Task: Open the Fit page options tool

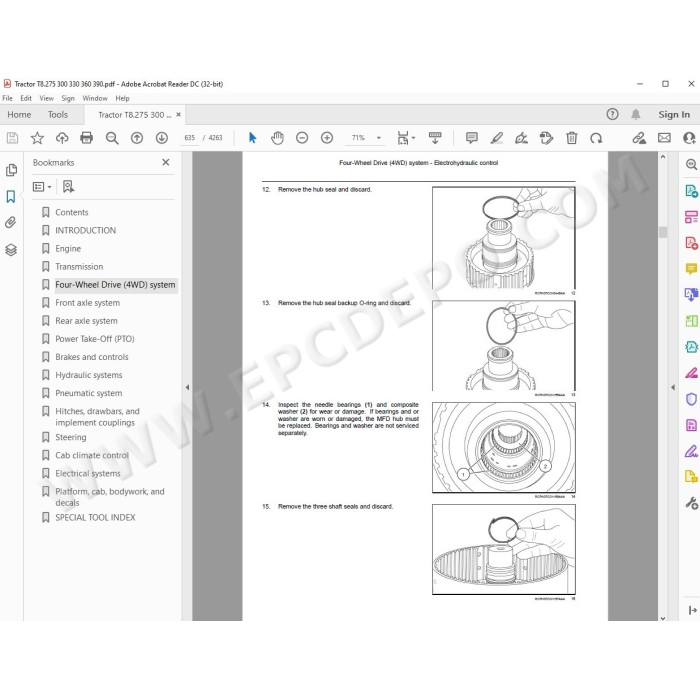Action: pos(405,138)
